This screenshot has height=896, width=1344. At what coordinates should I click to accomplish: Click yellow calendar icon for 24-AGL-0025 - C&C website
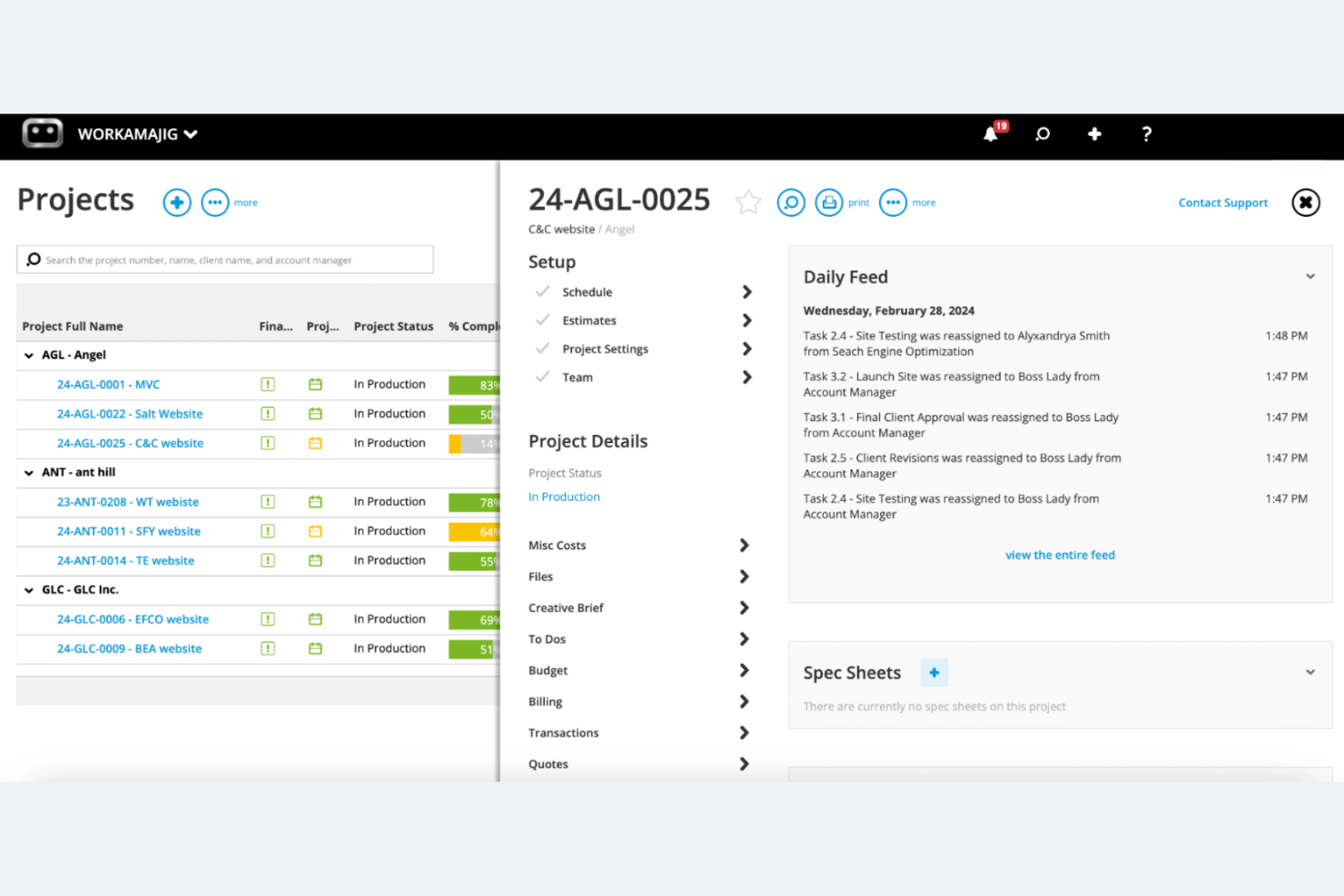[x=315, y=443]
